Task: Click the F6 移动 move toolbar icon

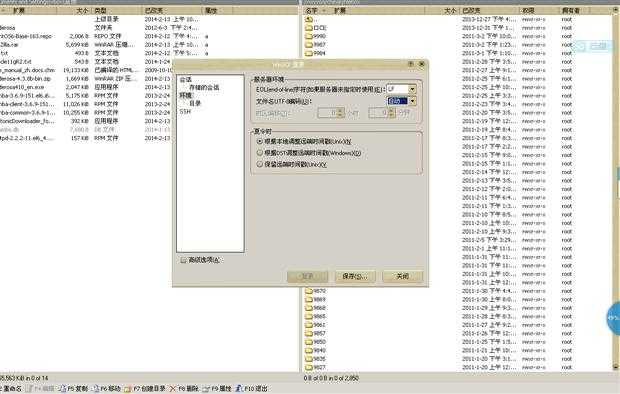Action: [x=96, y=389]
